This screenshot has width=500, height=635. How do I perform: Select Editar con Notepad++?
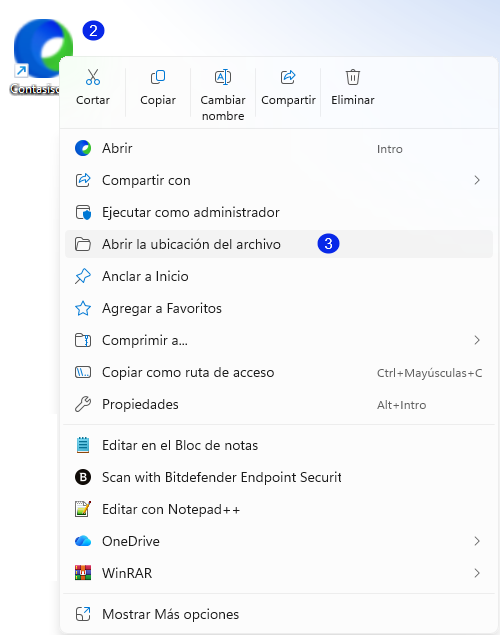279,509
